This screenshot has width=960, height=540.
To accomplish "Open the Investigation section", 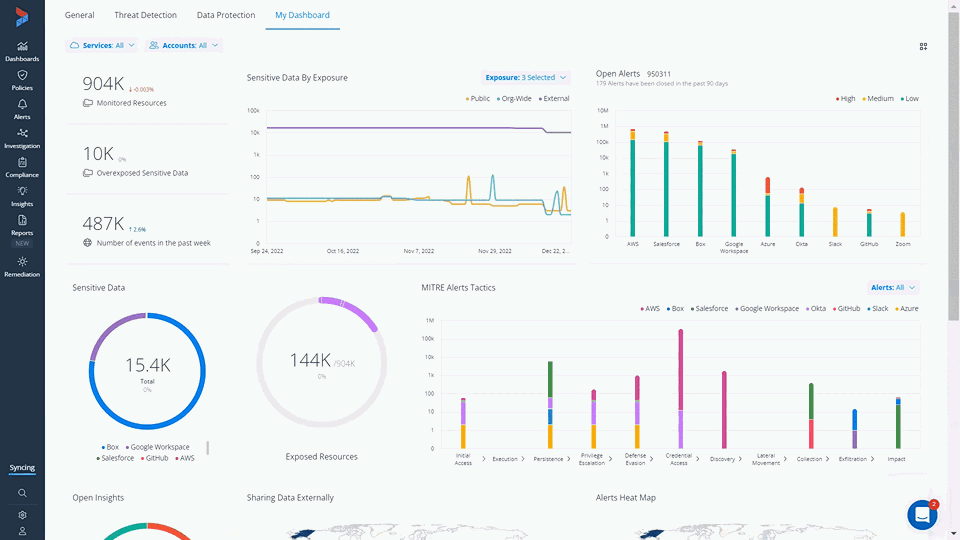I will [x=22, y=138].
